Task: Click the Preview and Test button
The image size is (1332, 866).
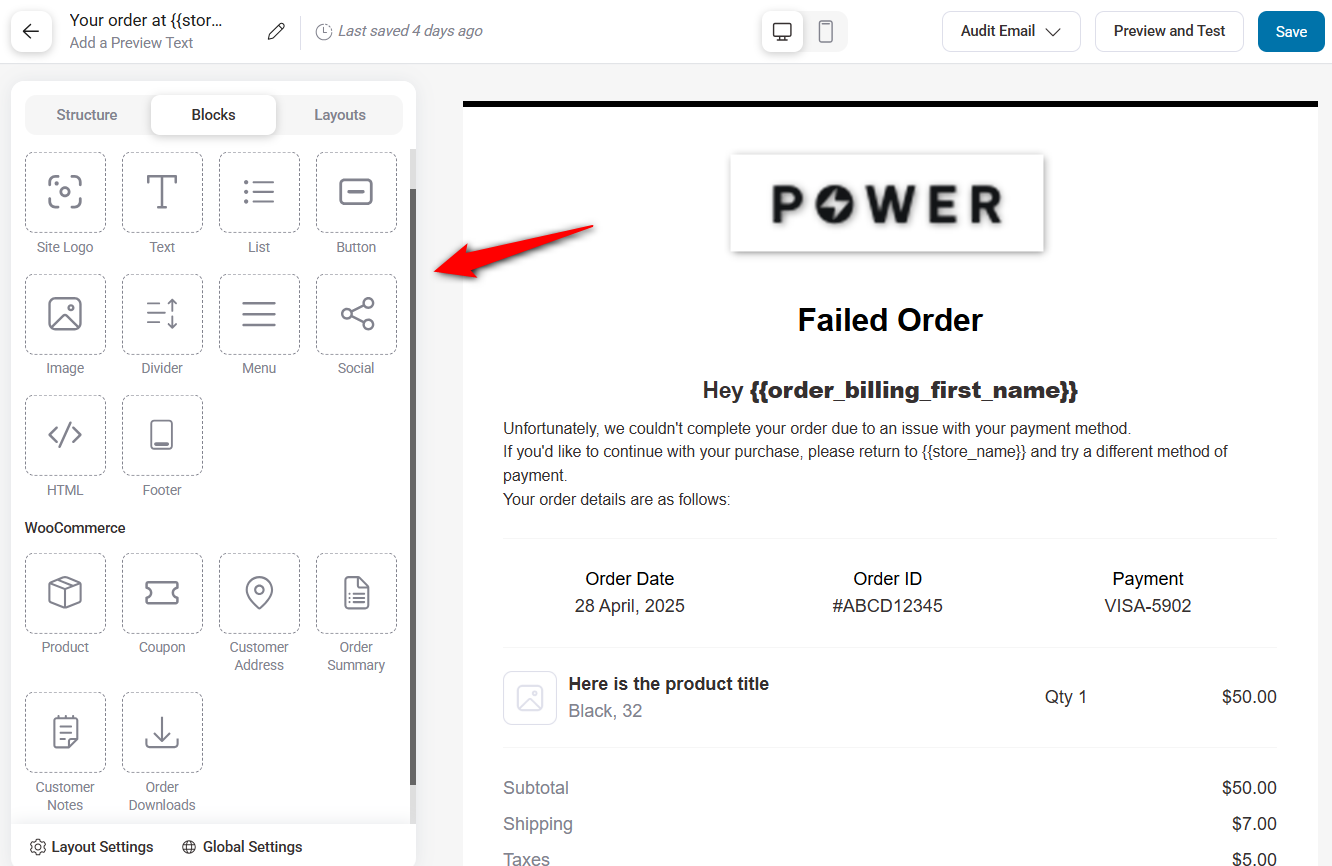Action: click(x=1169, y=32)
